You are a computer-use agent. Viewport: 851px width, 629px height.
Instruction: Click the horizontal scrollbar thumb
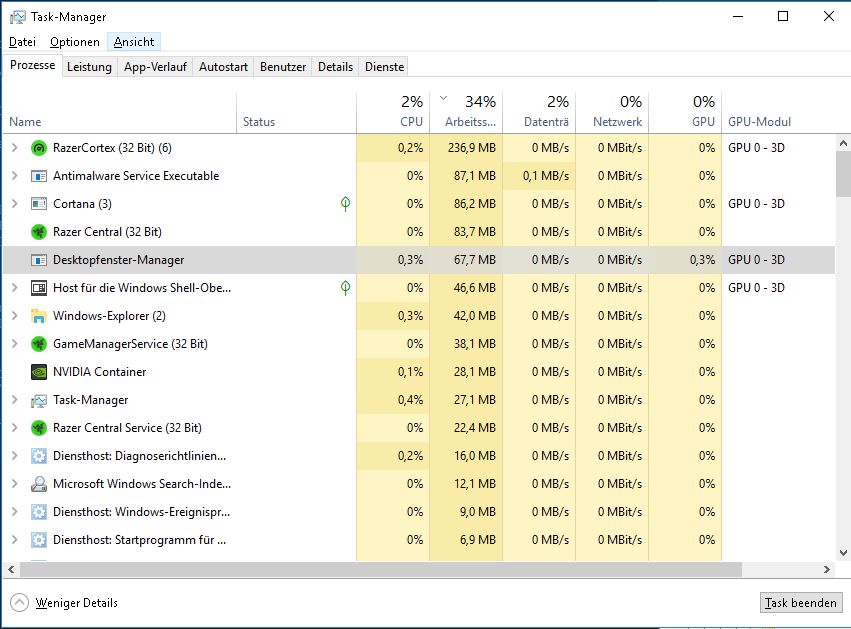pyautogui.click(x=381, y=569)
